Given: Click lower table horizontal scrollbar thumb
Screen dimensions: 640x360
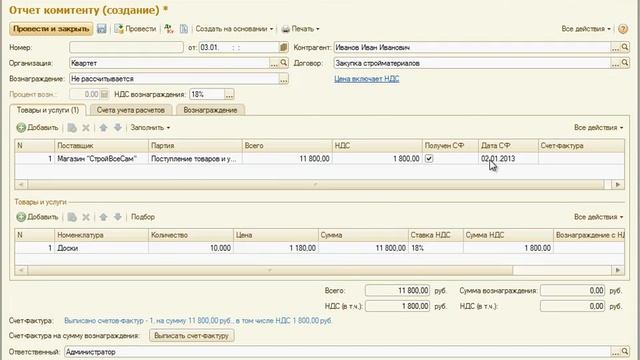Looking at the screenshot, I should point(270,270).
